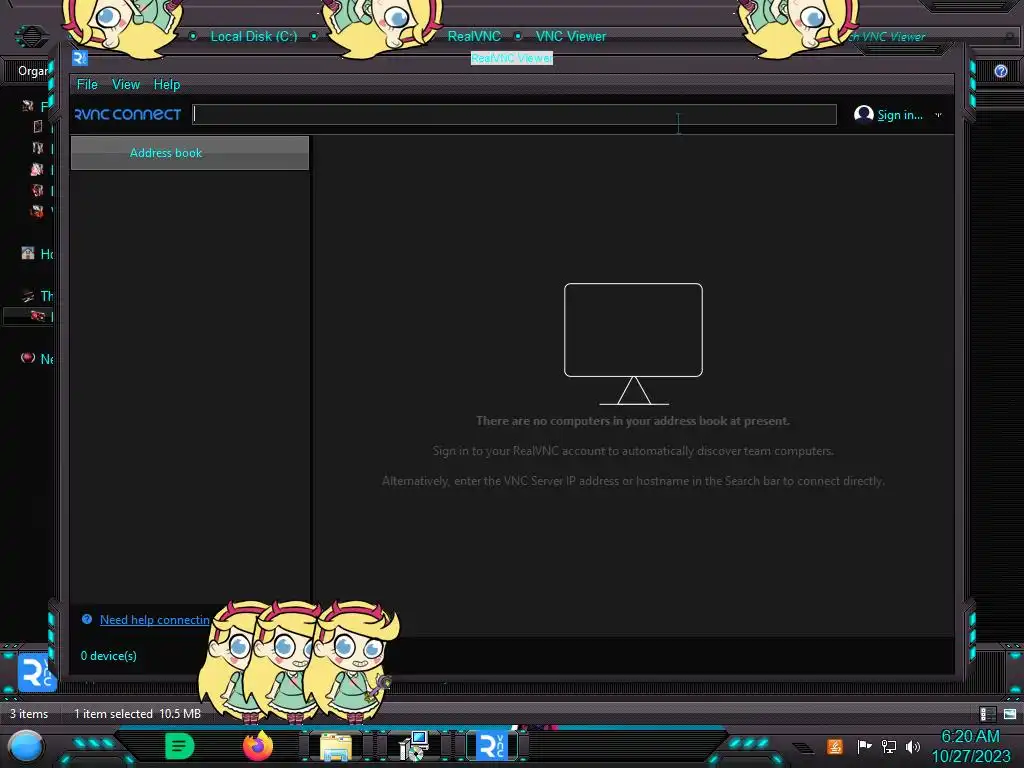Click the blue help icon beside Need help
The image size is (1024, 768).
pyautogui.click(x=87, y=619)
